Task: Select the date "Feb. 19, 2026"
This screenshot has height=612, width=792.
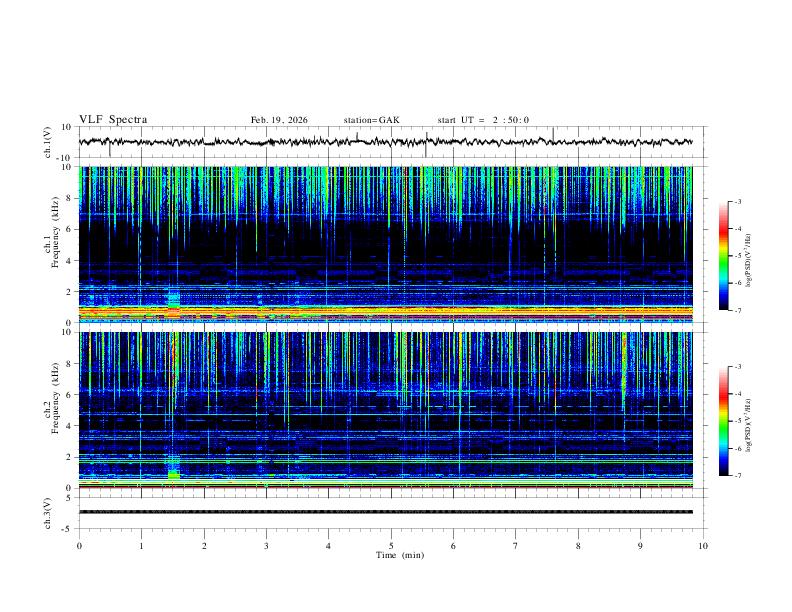Action: click(279, 120)
